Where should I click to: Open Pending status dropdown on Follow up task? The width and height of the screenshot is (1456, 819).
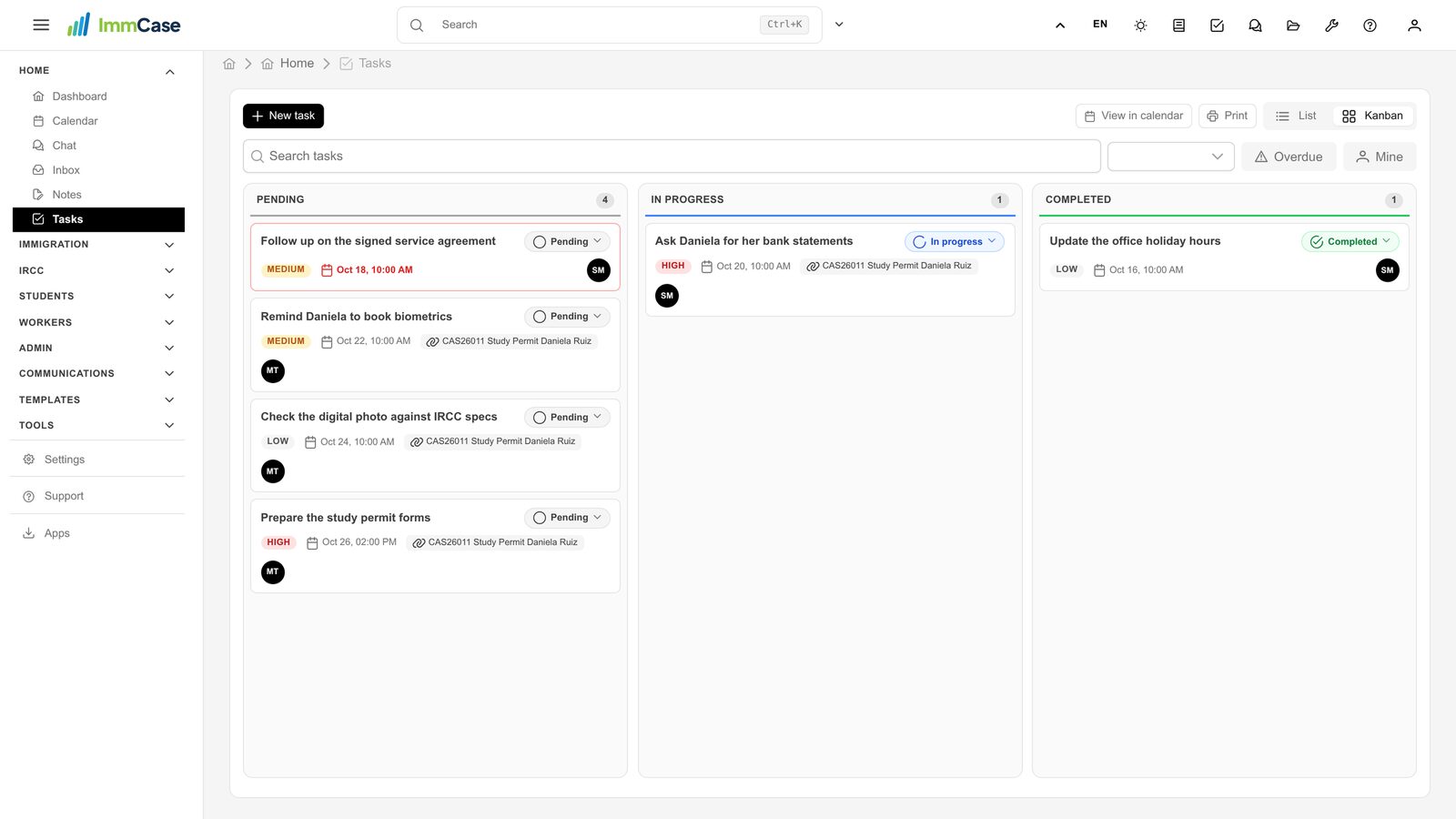coord(567,242)
